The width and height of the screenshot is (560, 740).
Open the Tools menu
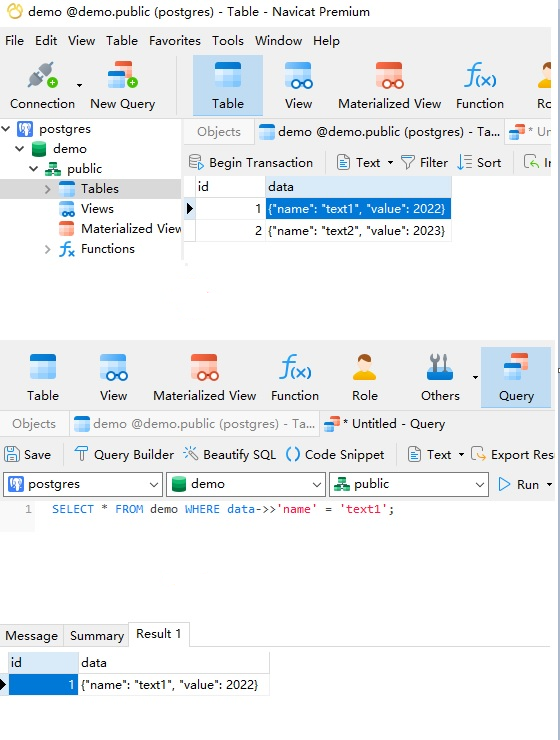pos(227,41)
